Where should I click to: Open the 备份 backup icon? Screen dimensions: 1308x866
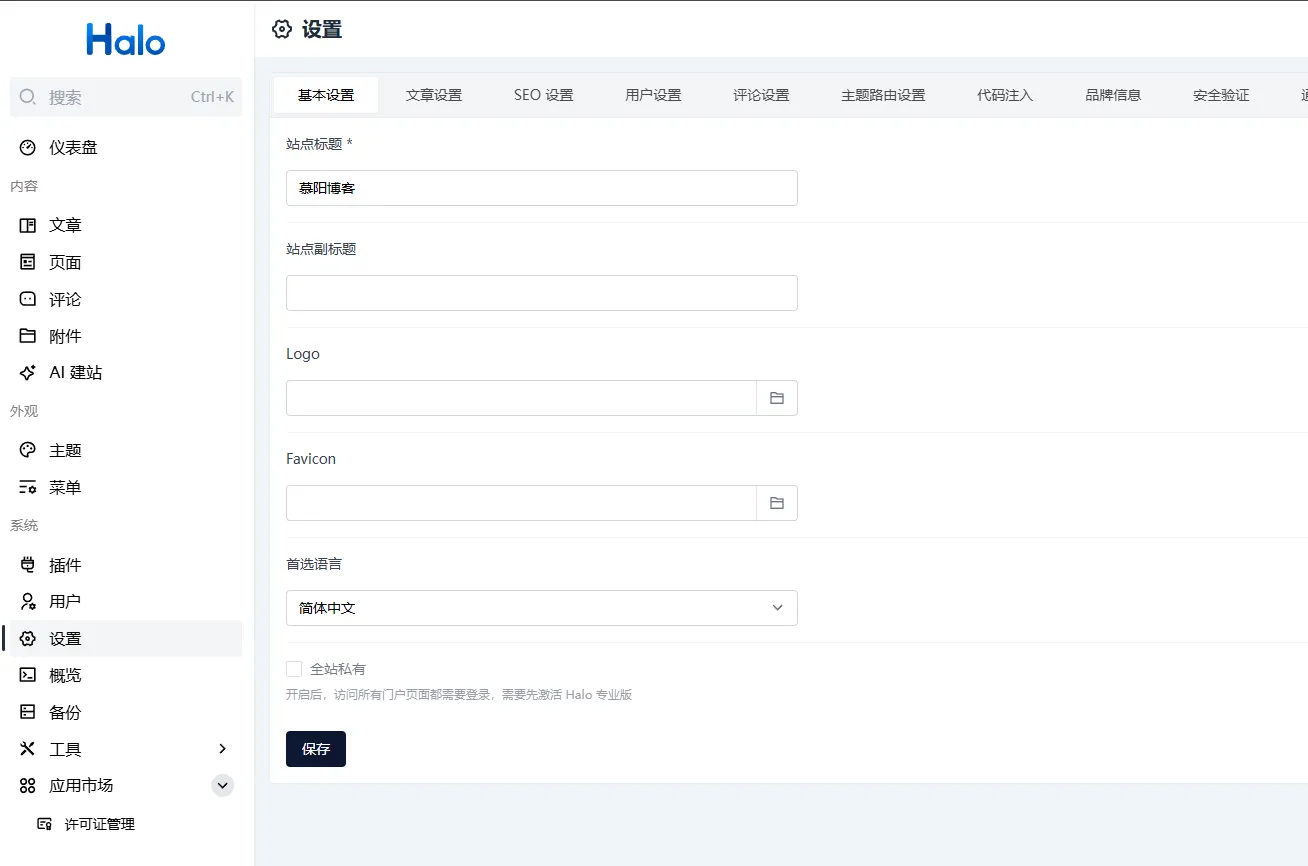tap(28, 712)
